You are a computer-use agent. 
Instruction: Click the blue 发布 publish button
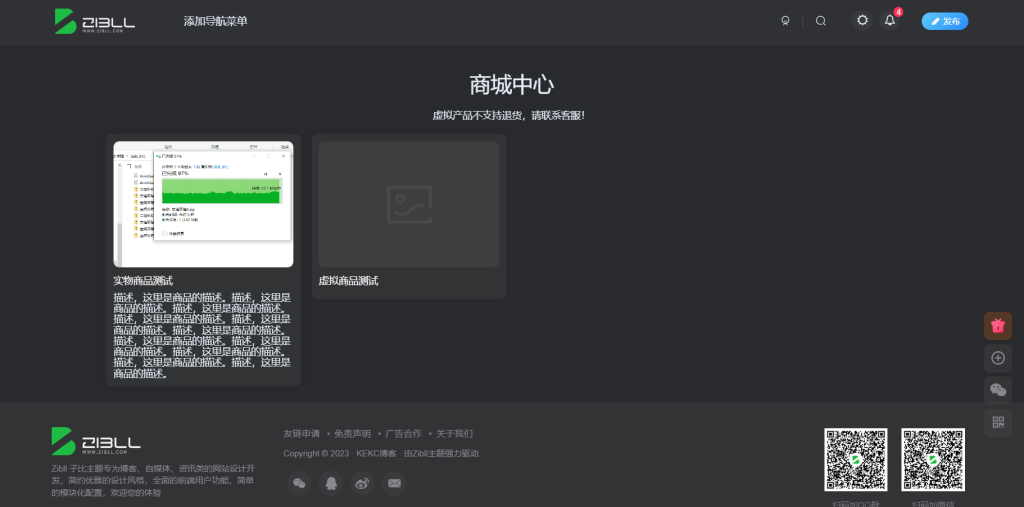coord(944,21)
